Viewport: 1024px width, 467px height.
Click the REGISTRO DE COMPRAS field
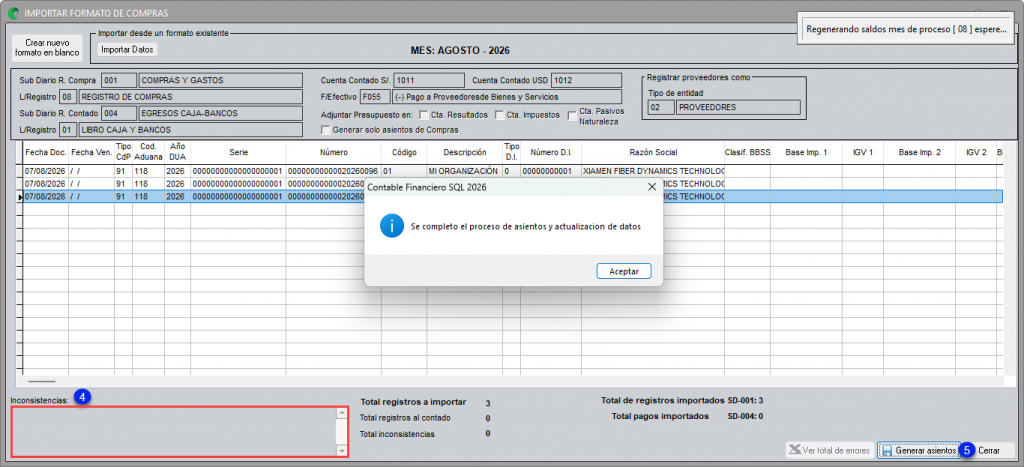pos(190,97)
